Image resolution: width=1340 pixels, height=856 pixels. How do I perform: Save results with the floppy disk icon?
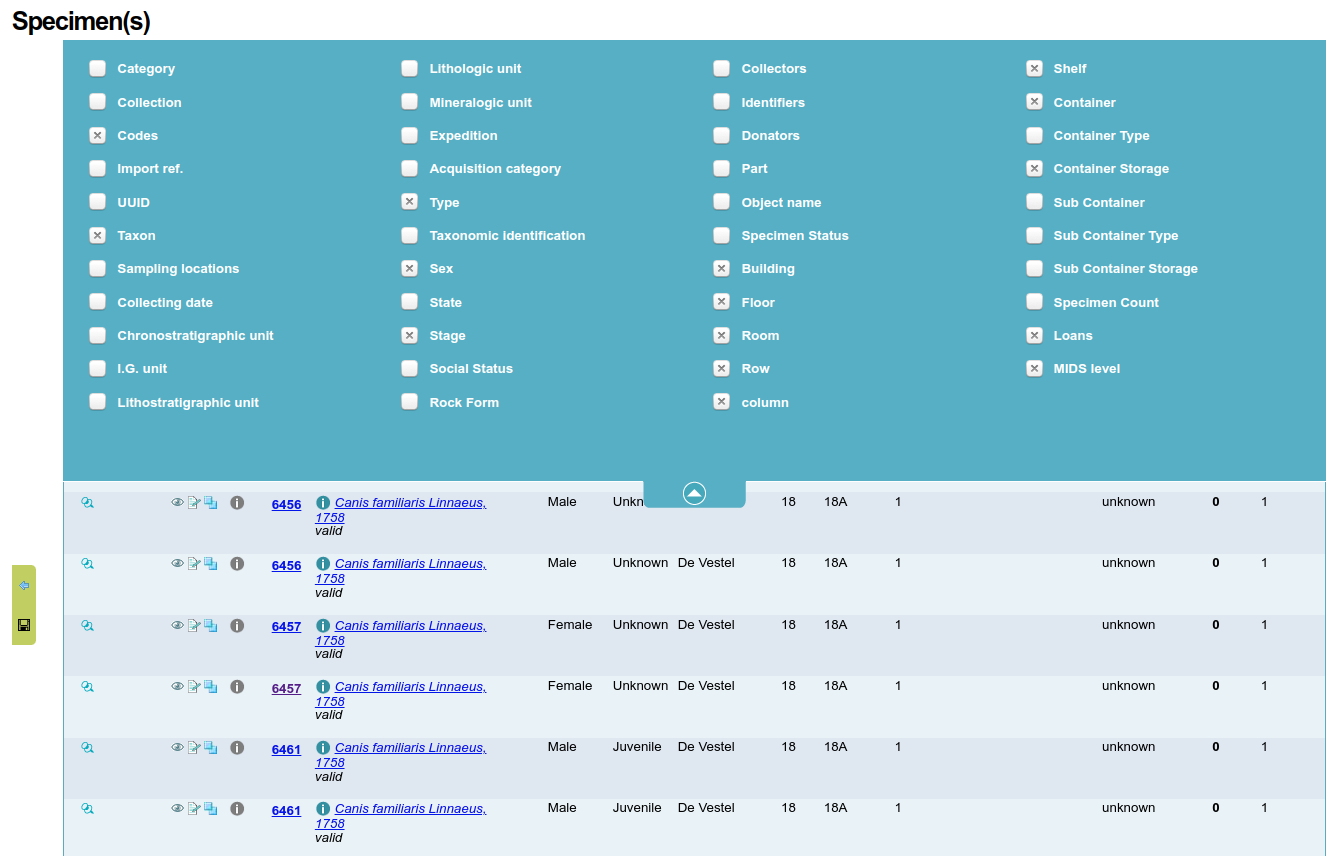coord(24,625)
